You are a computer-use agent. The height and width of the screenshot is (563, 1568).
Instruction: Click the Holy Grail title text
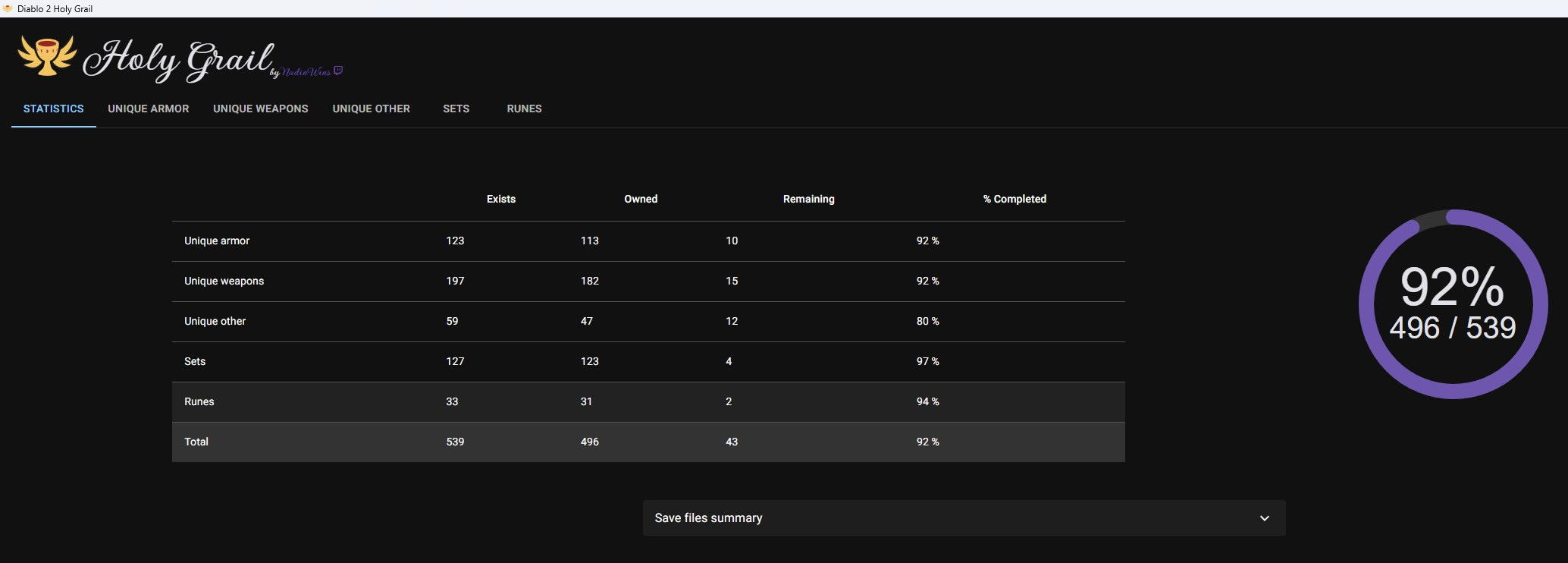click(x=178, y=59)
